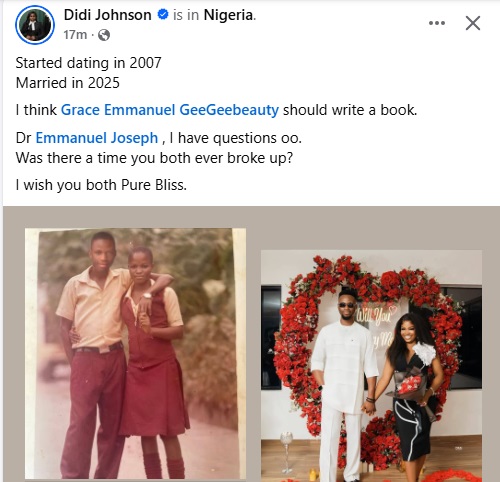500x482 pixels.
Task: Click the blue verified badge
Action: 163,15
